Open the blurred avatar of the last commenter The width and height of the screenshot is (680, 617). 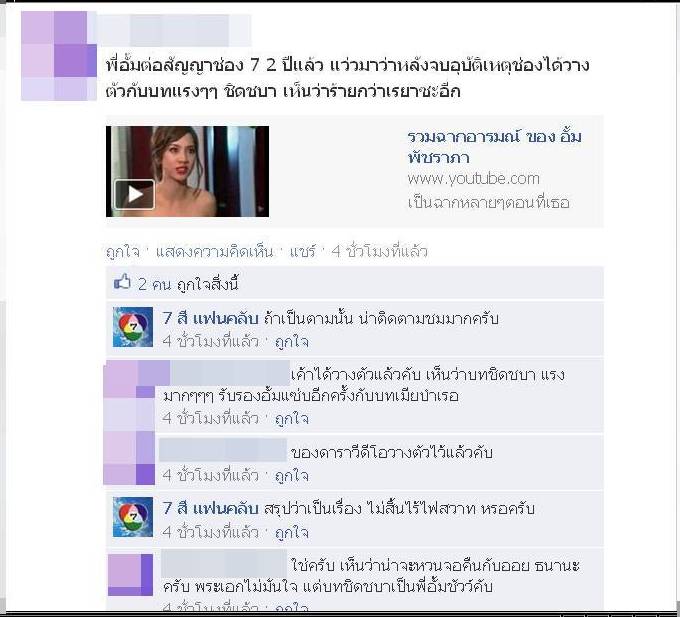pos(131,575)
